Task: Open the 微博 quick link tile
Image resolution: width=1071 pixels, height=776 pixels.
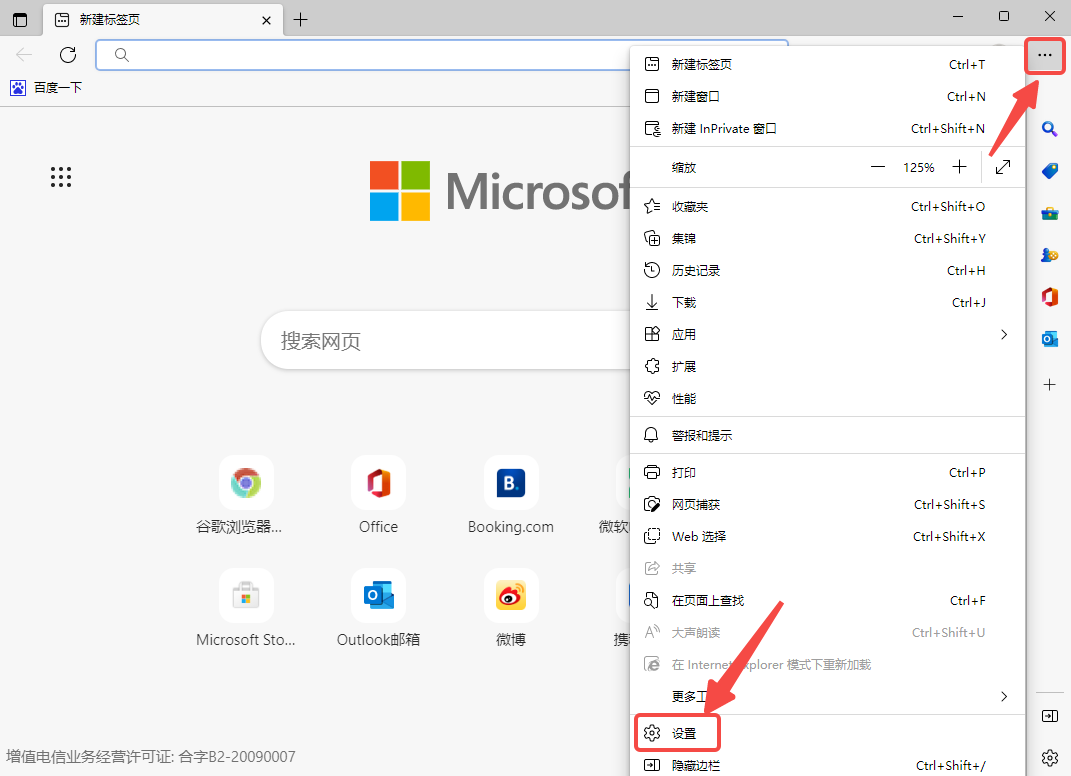Action: [x=511, y=596]
